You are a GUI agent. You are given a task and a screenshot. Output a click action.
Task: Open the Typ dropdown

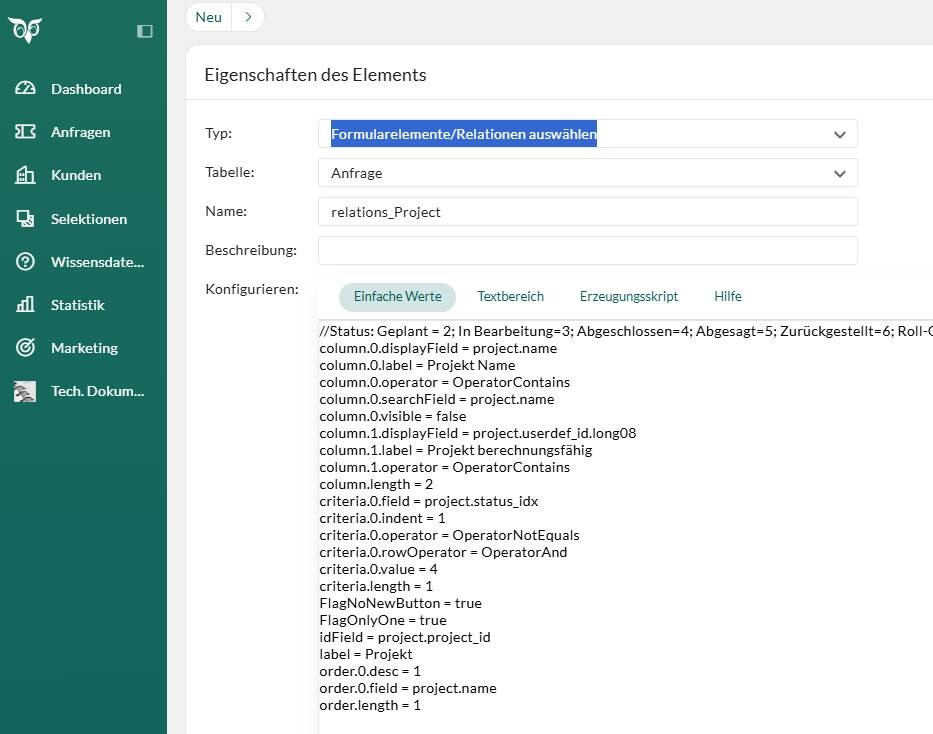pos(588,134)
